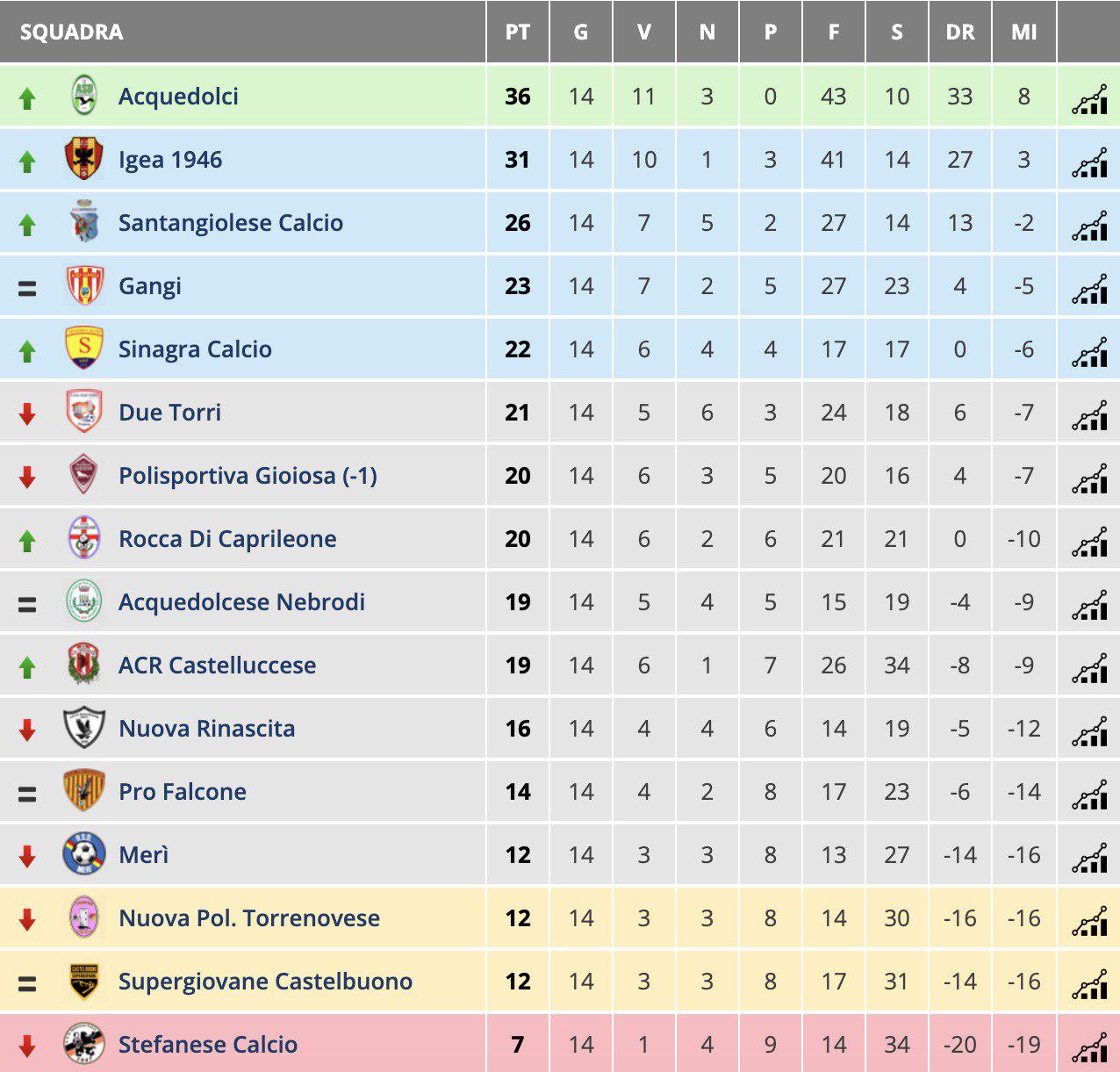Screen dimensions: 1120x1072
Task: Open the Acquedolcese Nebrodi team link
Action: pyautogui.click(x=242, y=601)
